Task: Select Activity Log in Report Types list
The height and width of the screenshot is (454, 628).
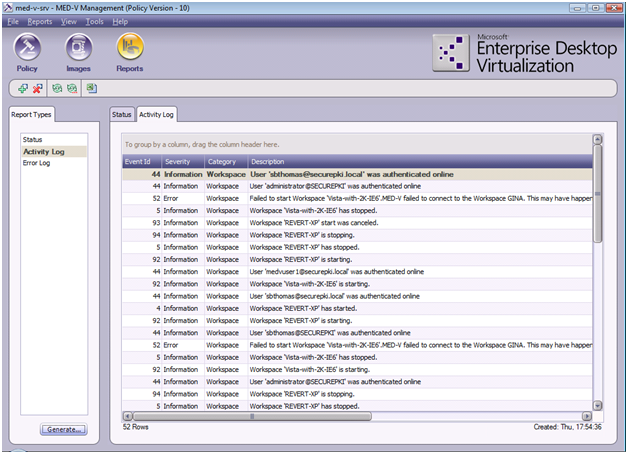Action: coord(54,151)
